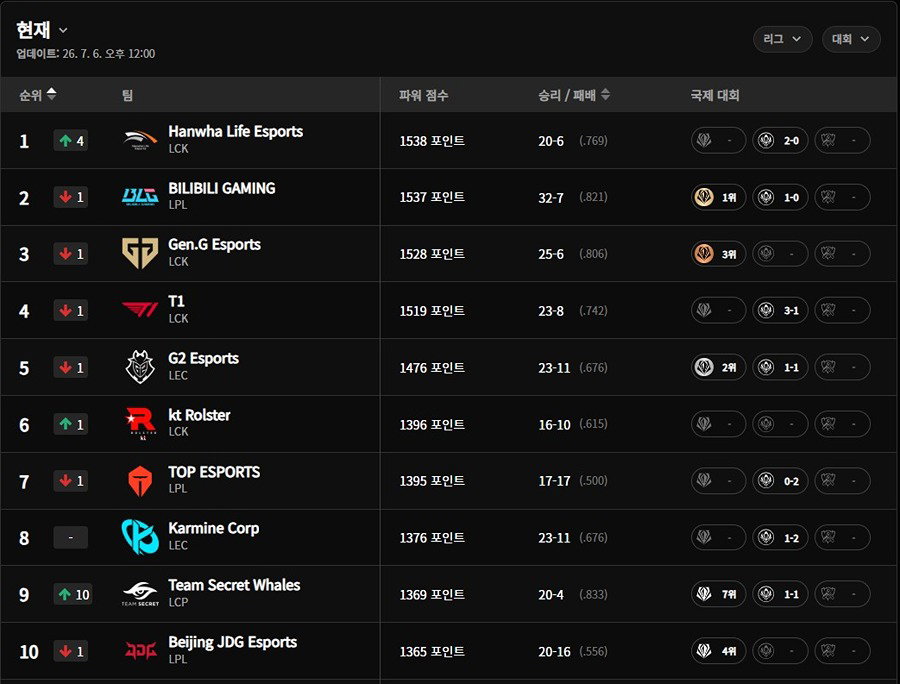
Task: Click BILIBILI GAMING 1위 gold badge
Action: click(718, 197)
